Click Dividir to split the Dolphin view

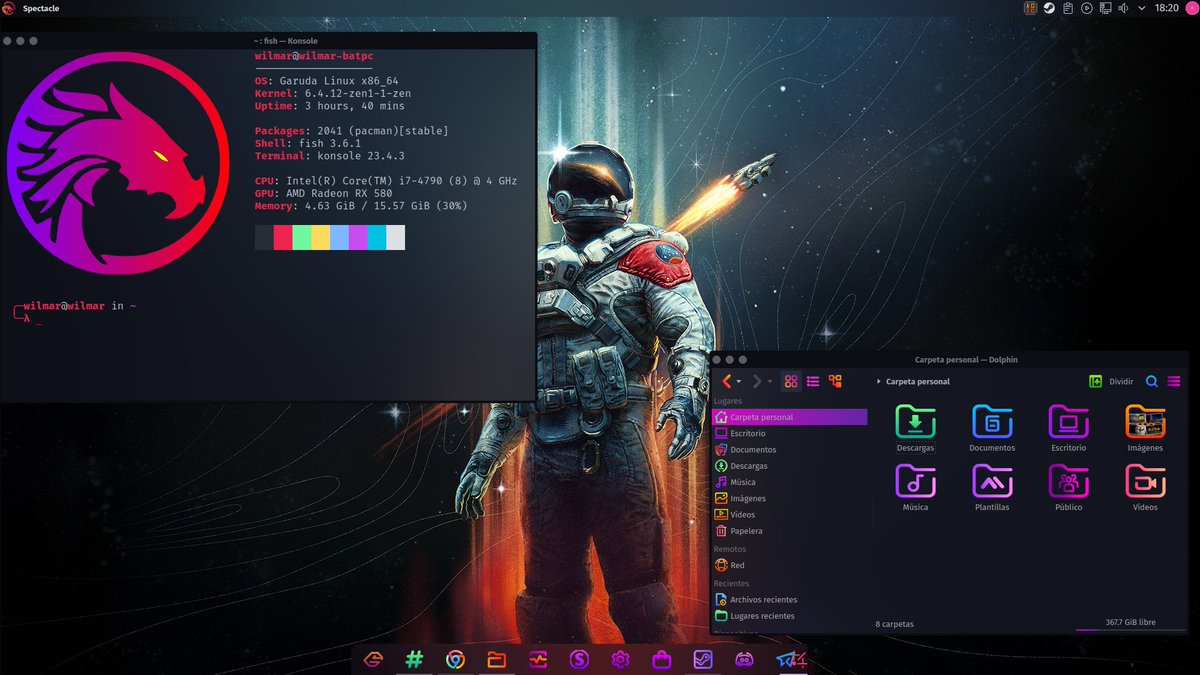1111,381
